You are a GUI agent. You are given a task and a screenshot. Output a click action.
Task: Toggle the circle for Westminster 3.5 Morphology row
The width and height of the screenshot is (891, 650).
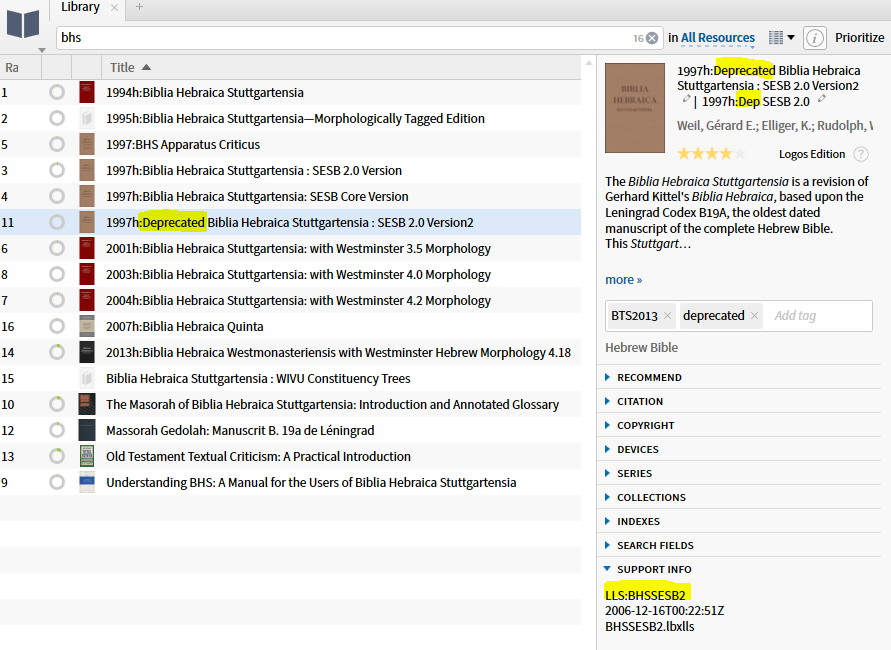[x=57, y=248]
